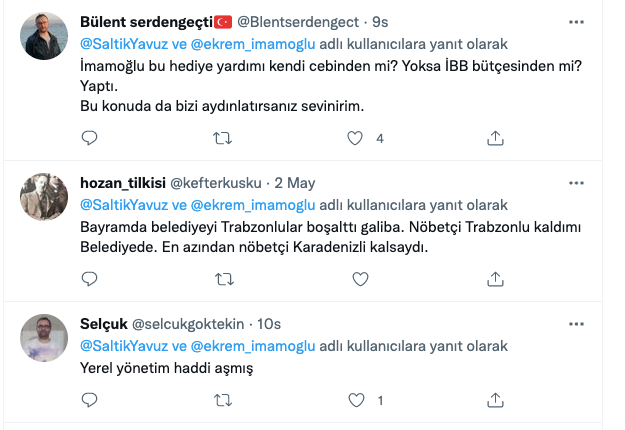Share Bülent serdengeçti's tweet
The height and width of the screenshot is (430, 625).
495,138
